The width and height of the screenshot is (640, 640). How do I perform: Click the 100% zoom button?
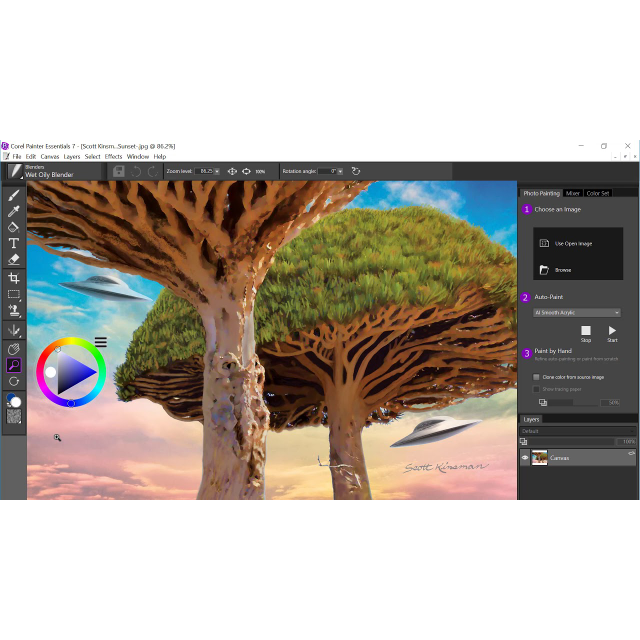tap(260, 171)
